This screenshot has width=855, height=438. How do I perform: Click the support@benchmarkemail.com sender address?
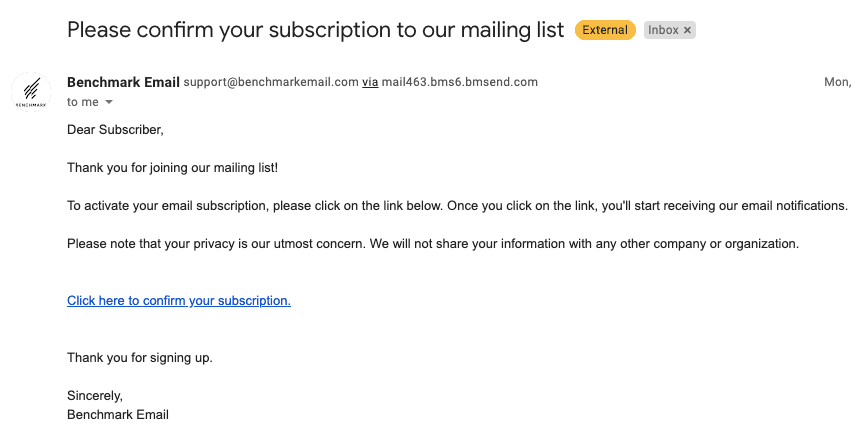pos(271,82)
